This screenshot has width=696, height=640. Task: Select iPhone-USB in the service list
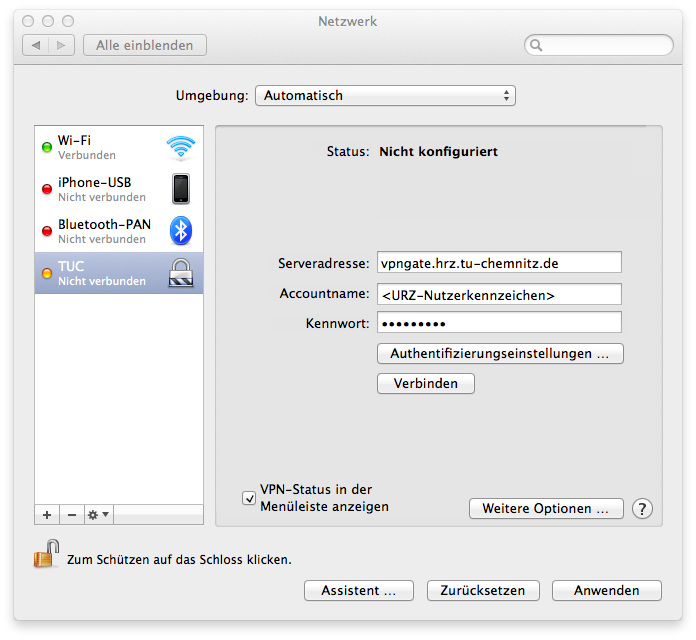(100, 189)
